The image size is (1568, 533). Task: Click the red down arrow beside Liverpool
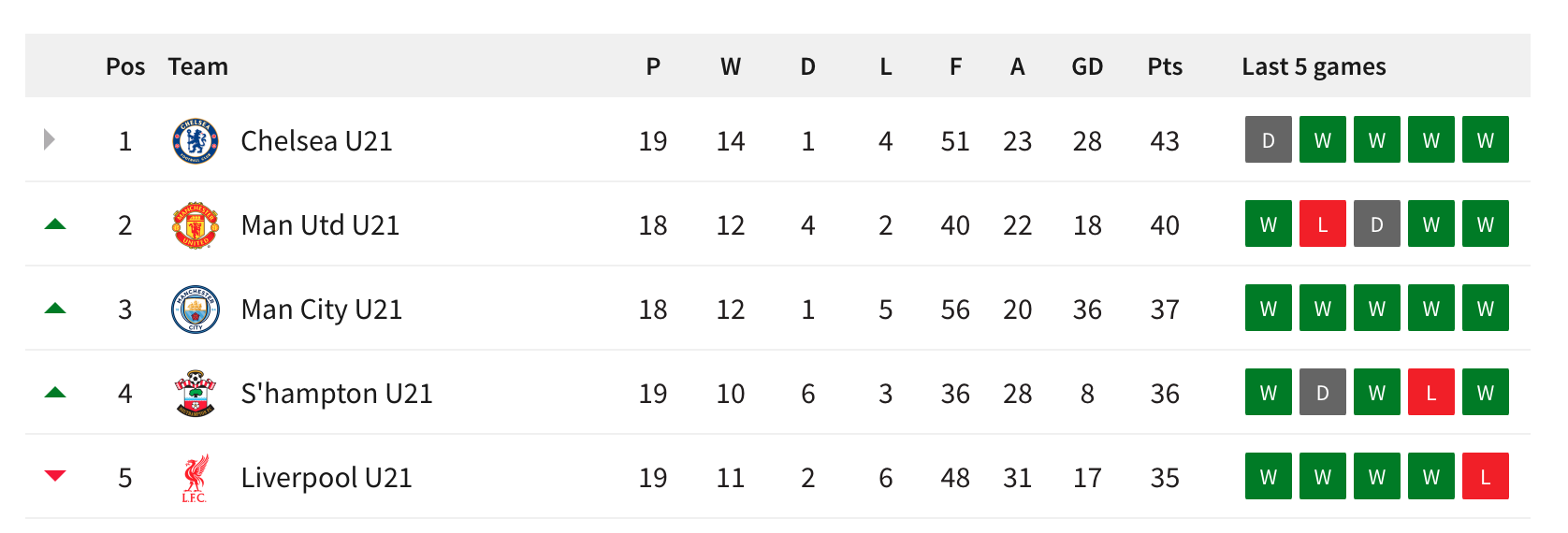pyautogui.click(x=55, y=476)
